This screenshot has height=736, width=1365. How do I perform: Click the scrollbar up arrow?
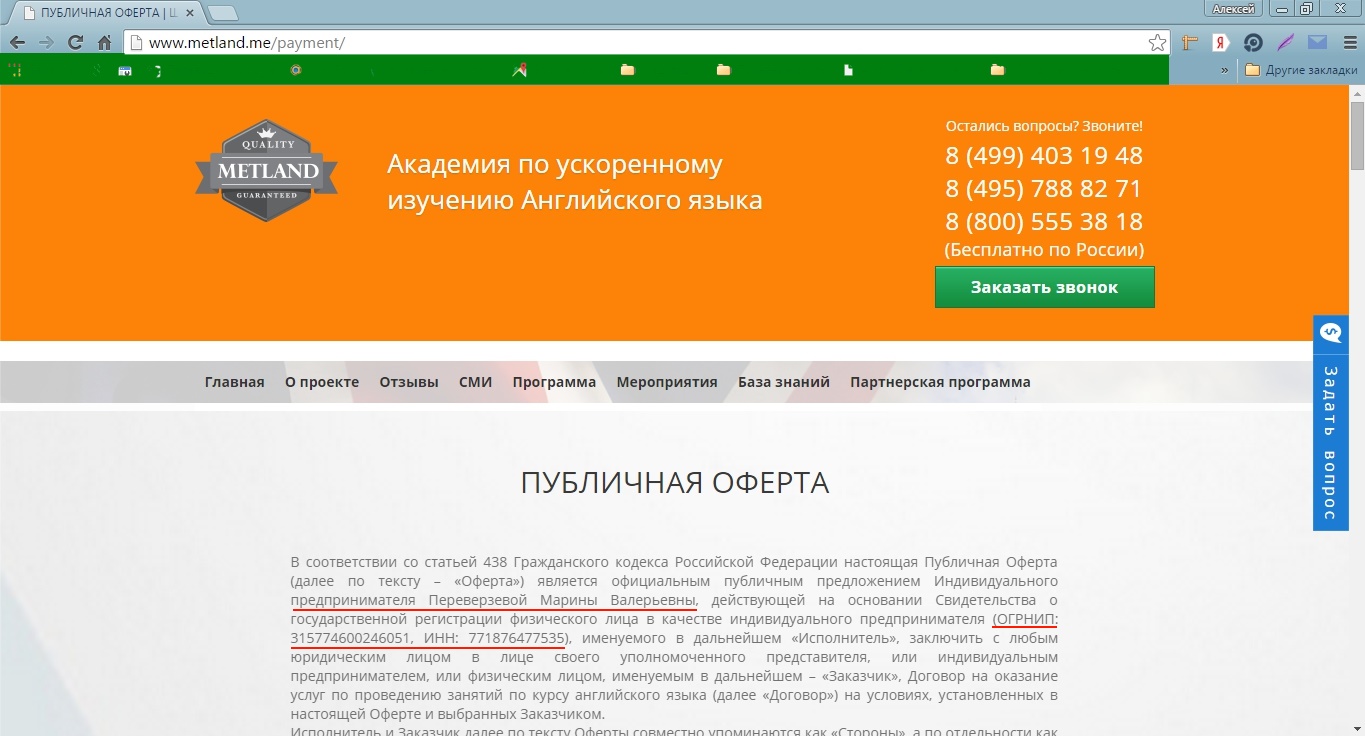1357,92
